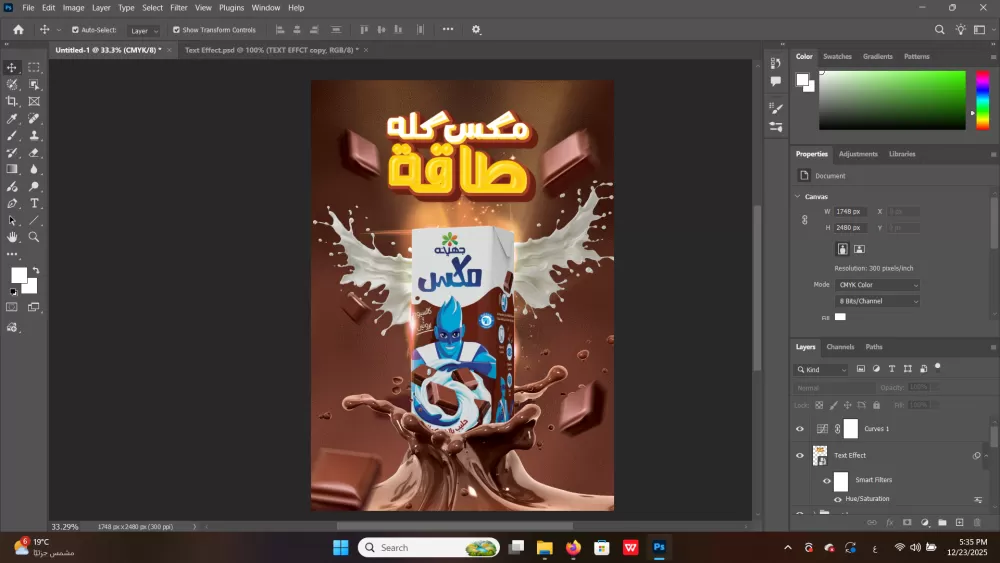Open the gear settings in options bar
The image size is (1000, 563).
[476, 29]
